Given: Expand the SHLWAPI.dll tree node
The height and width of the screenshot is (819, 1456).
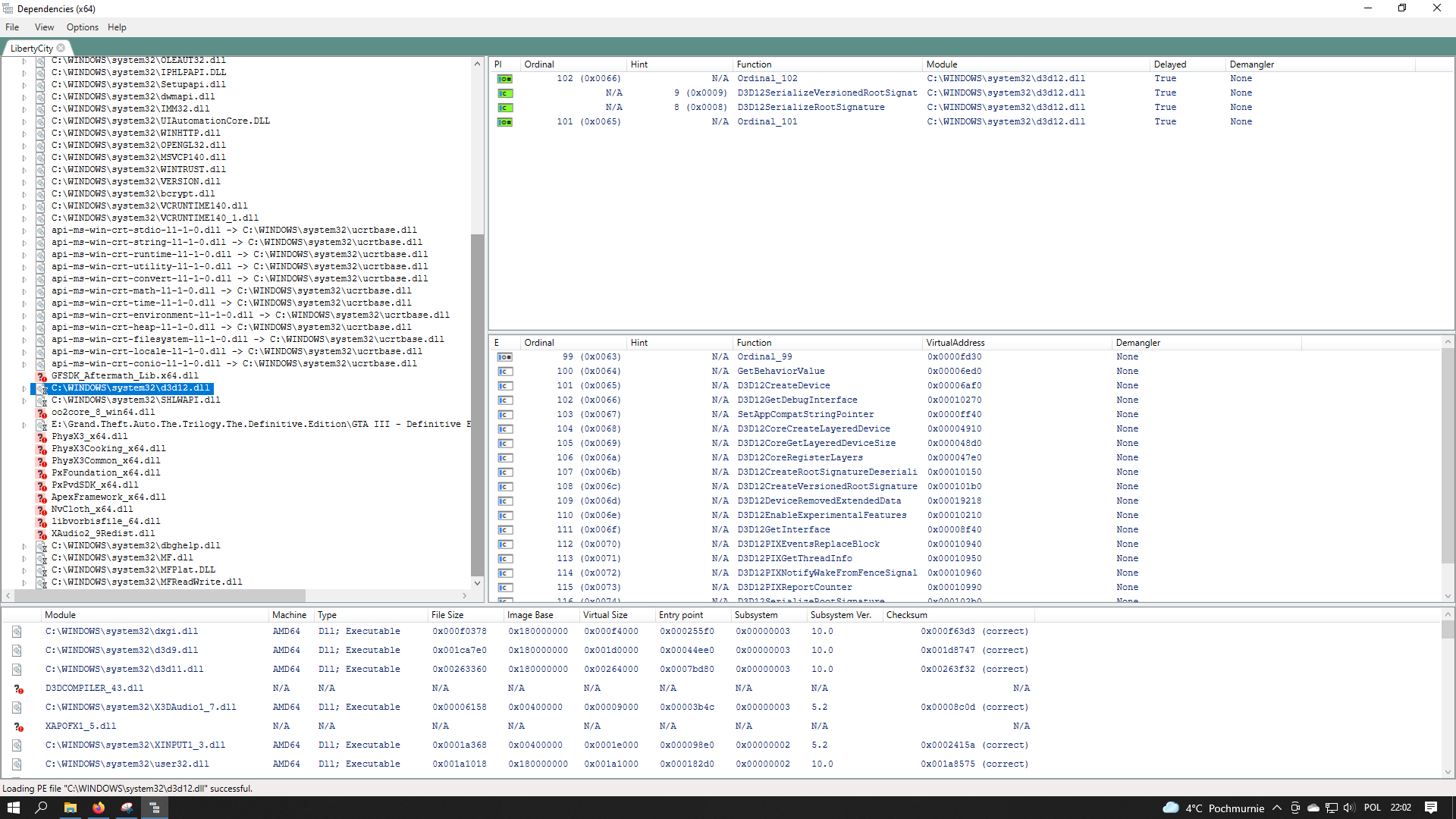Looking at the screenshot, I should pos(24,400).
